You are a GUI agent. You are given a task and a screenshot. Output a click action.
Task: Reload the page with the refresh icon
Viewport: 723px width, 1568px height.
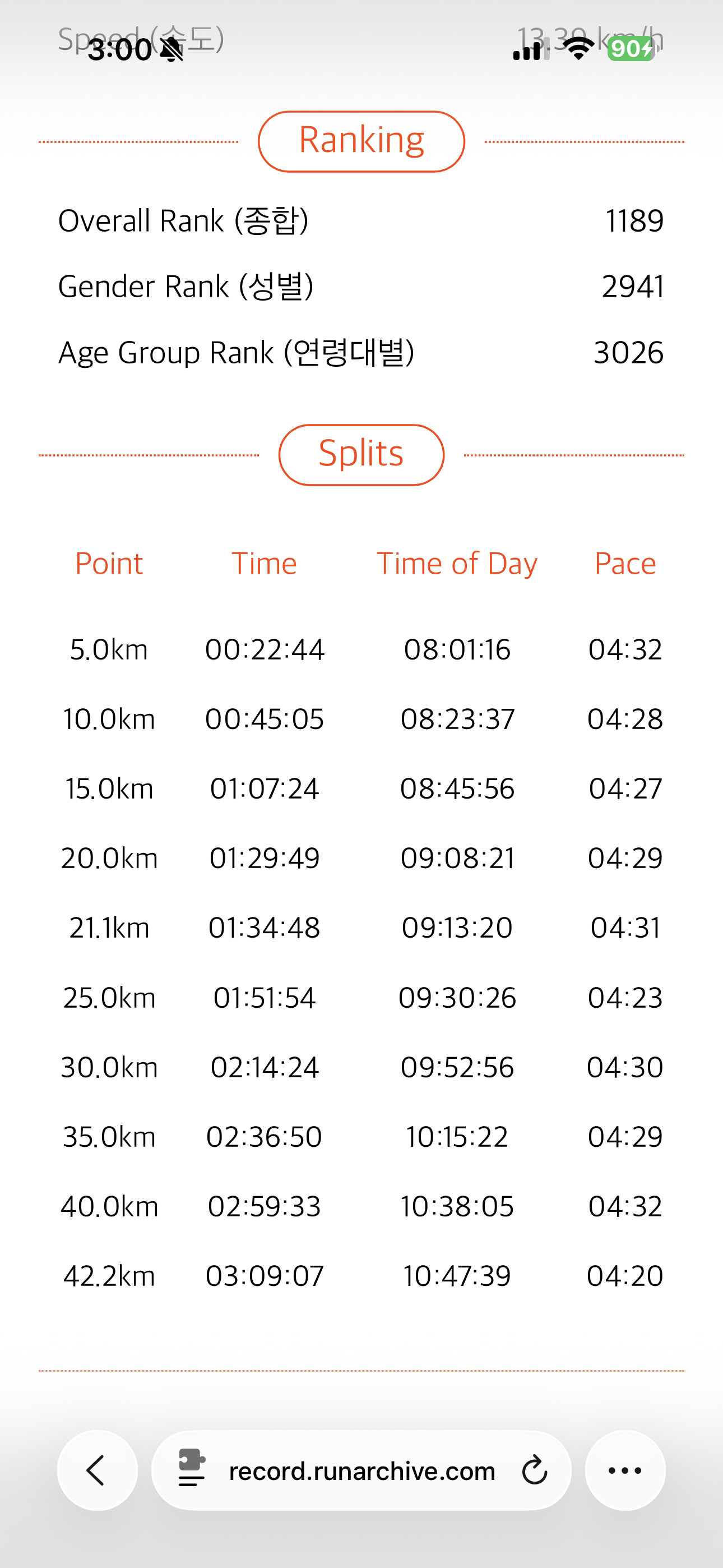click(534, 1470)
